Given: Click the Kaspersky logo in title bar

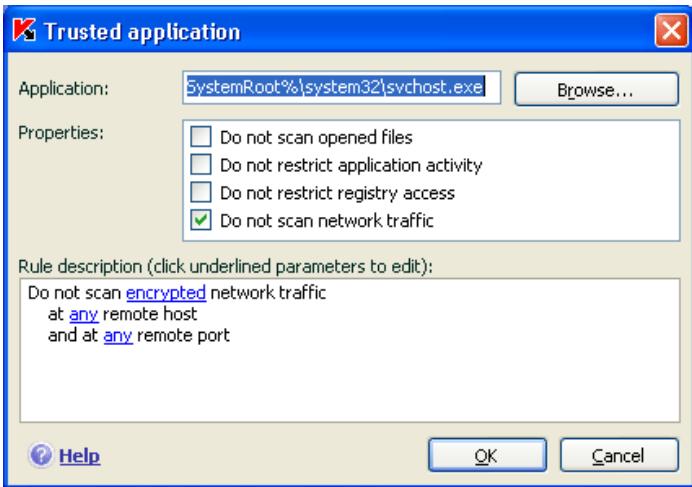Looking at the screenshot, I should coord(24,30).
